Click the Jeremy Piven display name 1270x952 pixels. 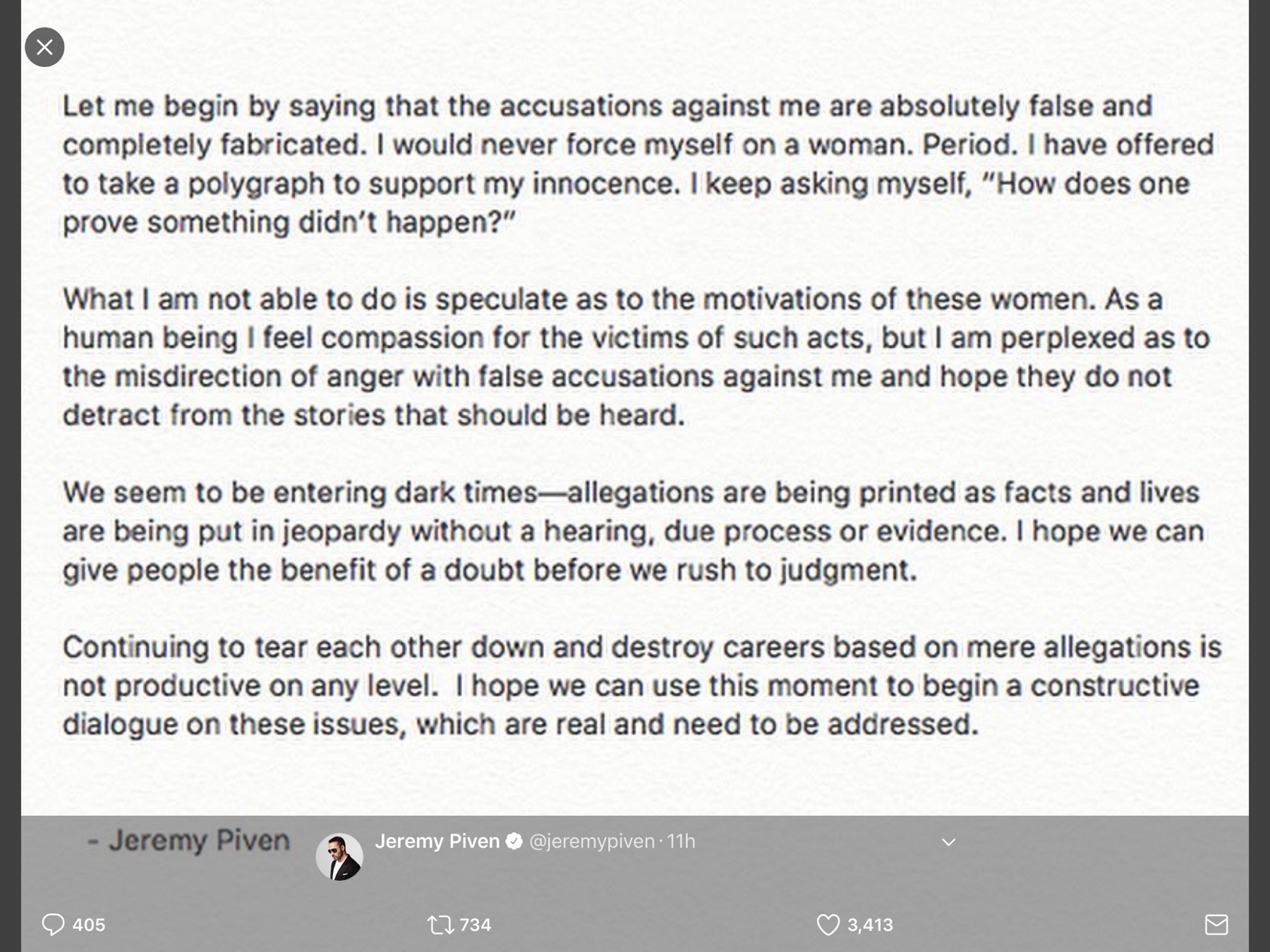click(437, 841)
